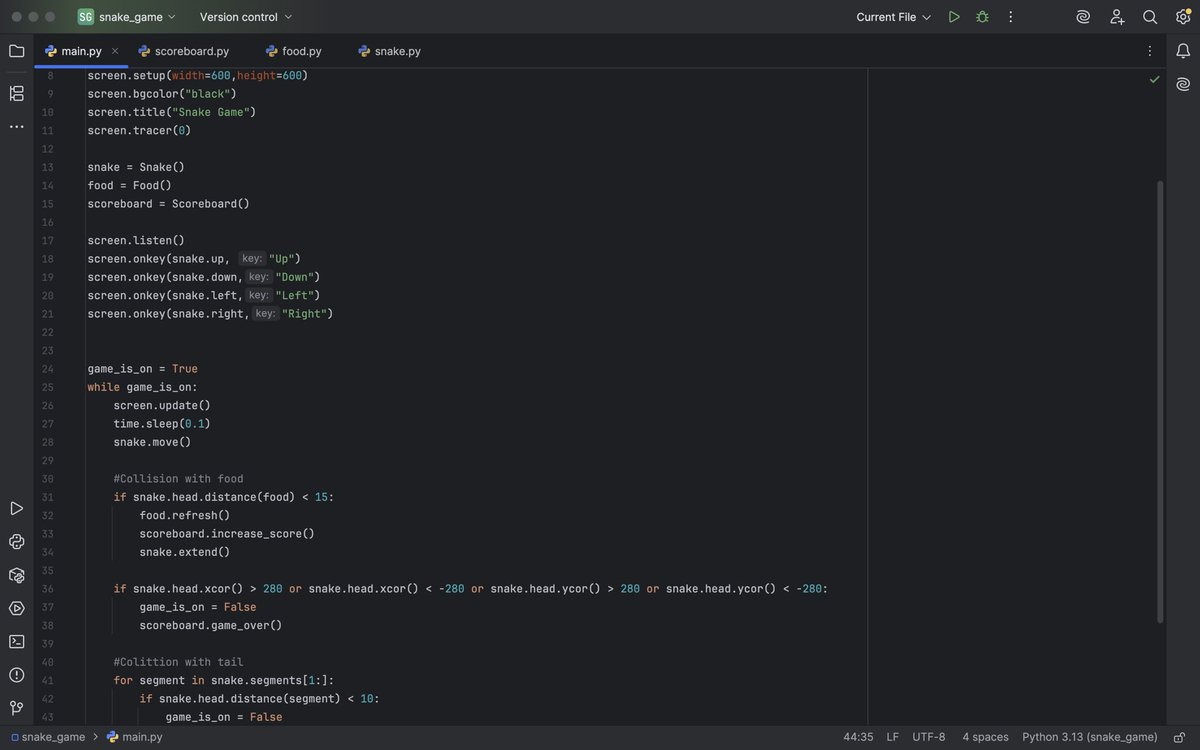Screen dimensions: 1200x750
Task: Click the 'key:' inlay hint before "Up"
Action: 252,259
